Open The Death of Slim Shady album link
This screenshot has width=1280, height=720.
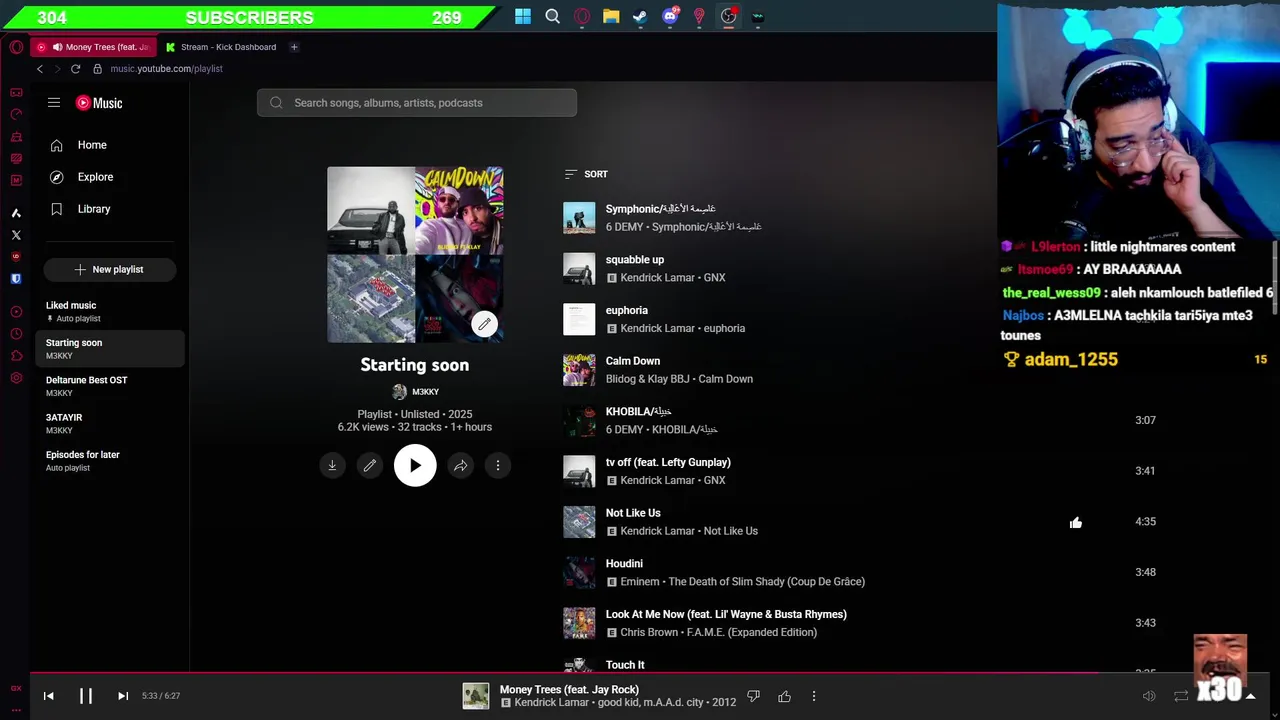(x=766, y=581)
